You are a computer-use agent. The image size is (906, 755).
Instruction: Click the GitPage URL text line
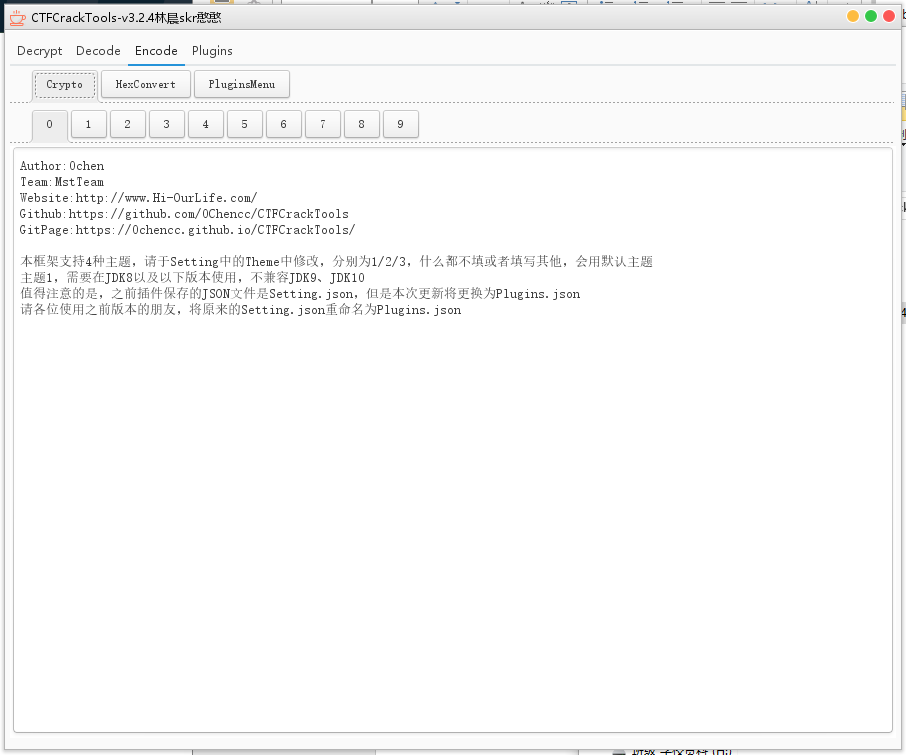pyautogui.click(x=187, y=230)
